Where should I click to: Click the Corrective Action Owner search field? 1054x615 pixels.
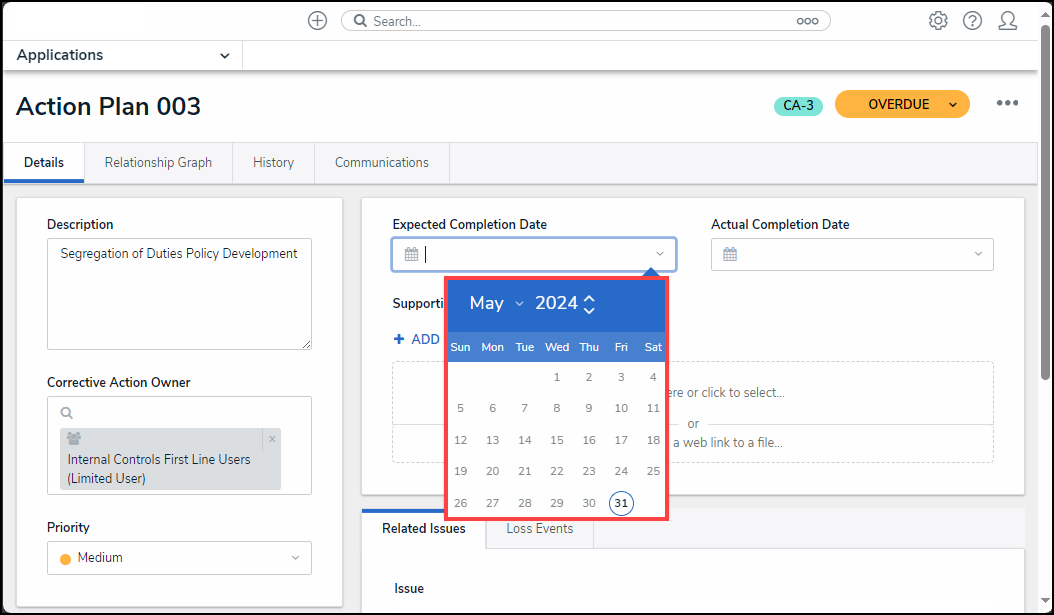click(179, 413)
